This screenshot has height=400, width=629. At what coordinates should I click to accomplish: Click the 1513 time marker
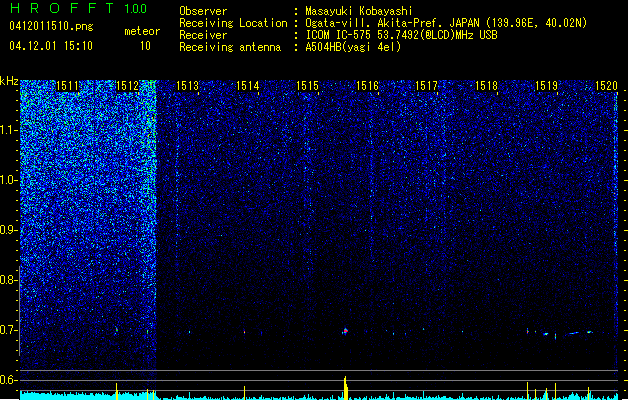coord(187,86)
